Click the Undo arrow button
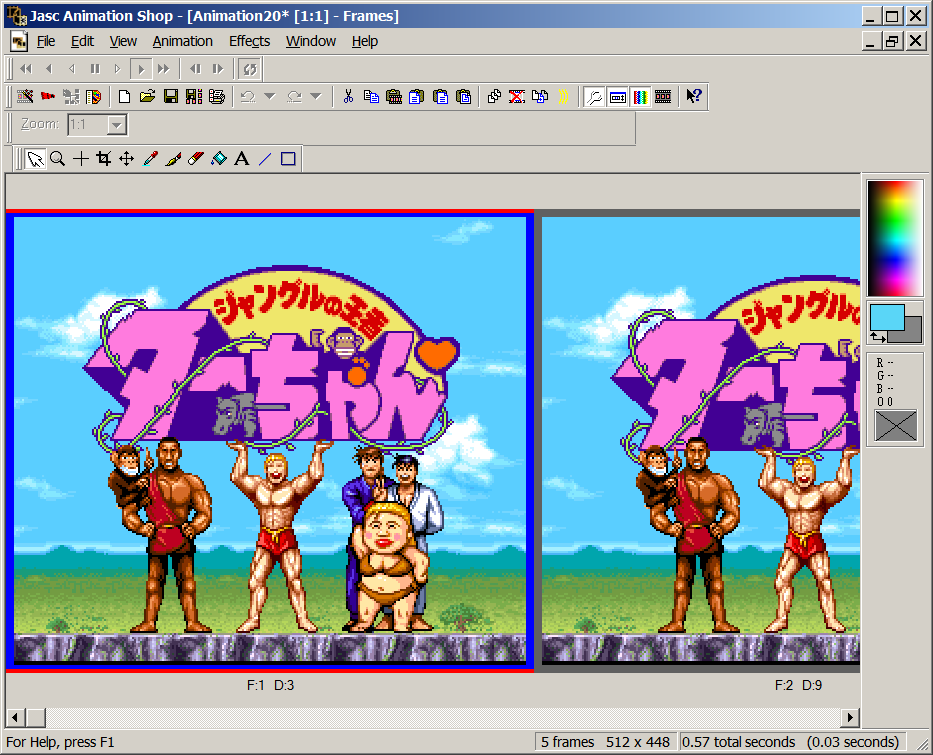Screen dimensions: 933x755 (248, 96)
